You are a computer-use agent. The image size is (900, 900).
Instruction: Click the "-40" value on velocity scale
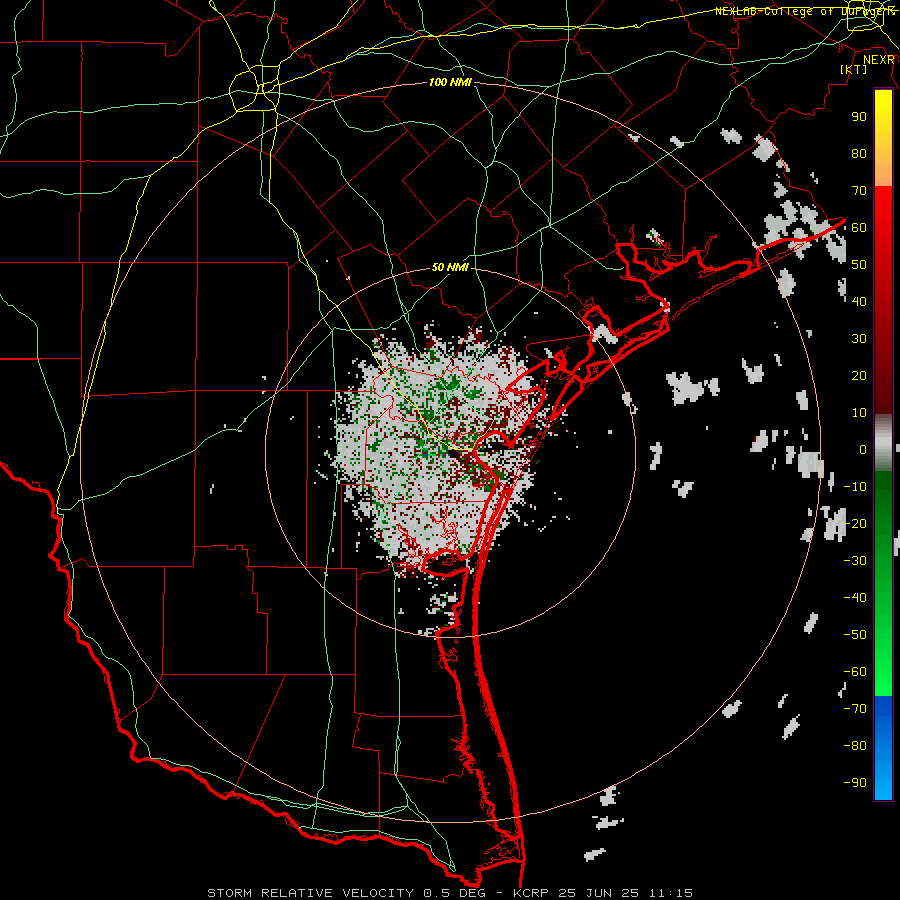click(x=855, y=598)
